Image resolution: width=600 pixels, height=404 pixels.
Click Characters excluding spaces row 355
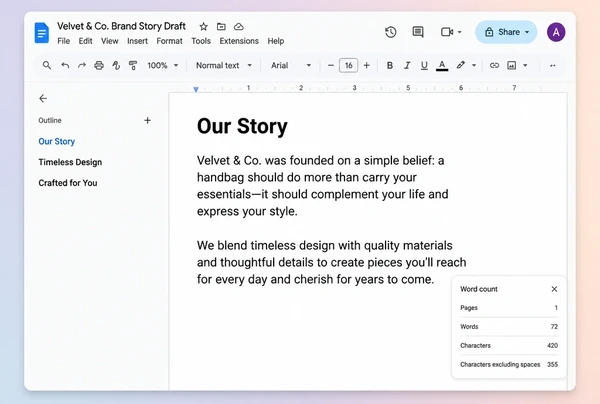pyautogui.click(x=509, y=364)
